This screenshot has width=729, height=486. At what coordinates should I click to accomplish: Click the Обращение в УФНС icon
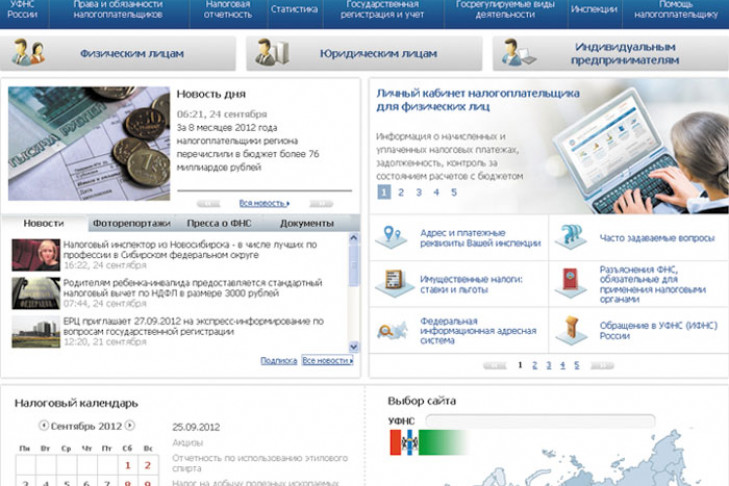[x=571, y=328]
